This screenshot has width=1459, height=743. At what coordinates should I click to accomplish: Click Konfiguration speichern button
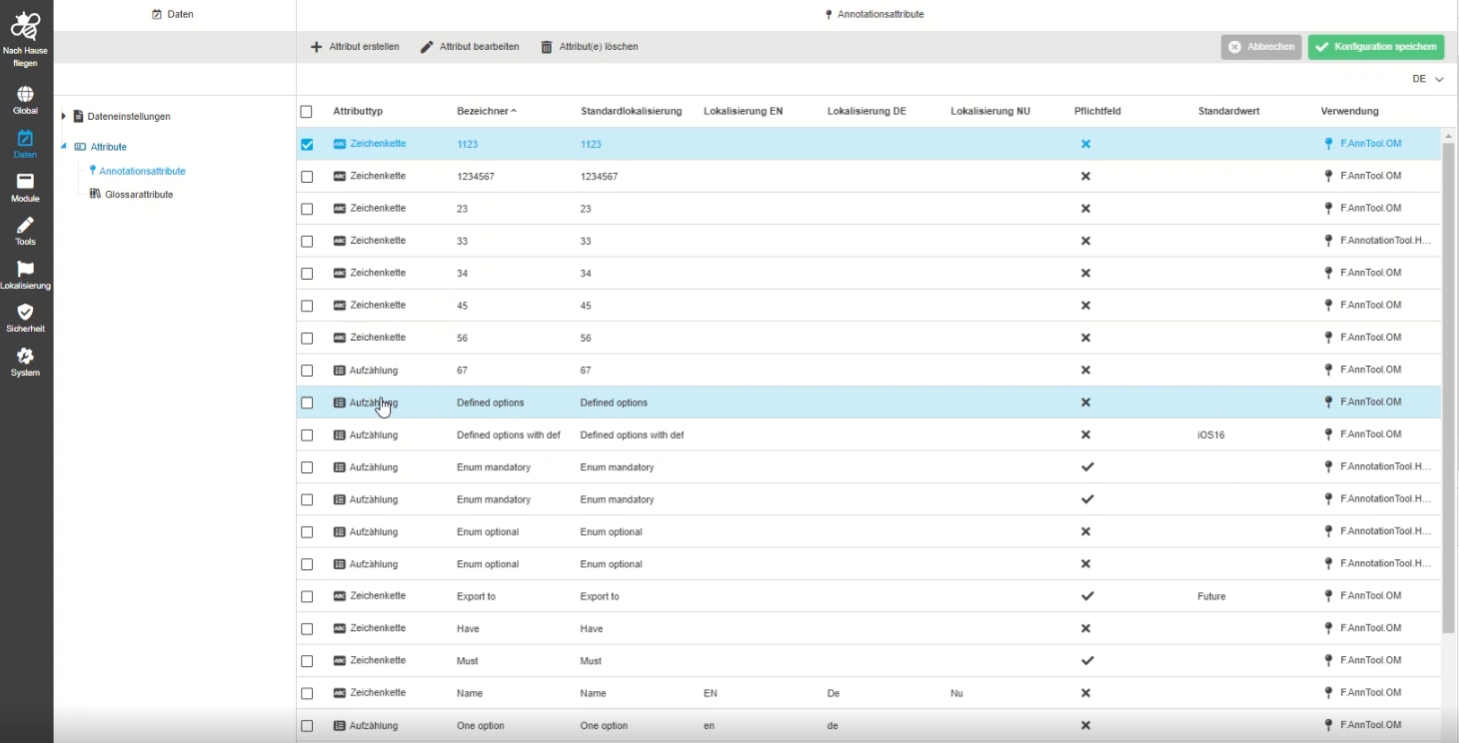coord(1375,47)
